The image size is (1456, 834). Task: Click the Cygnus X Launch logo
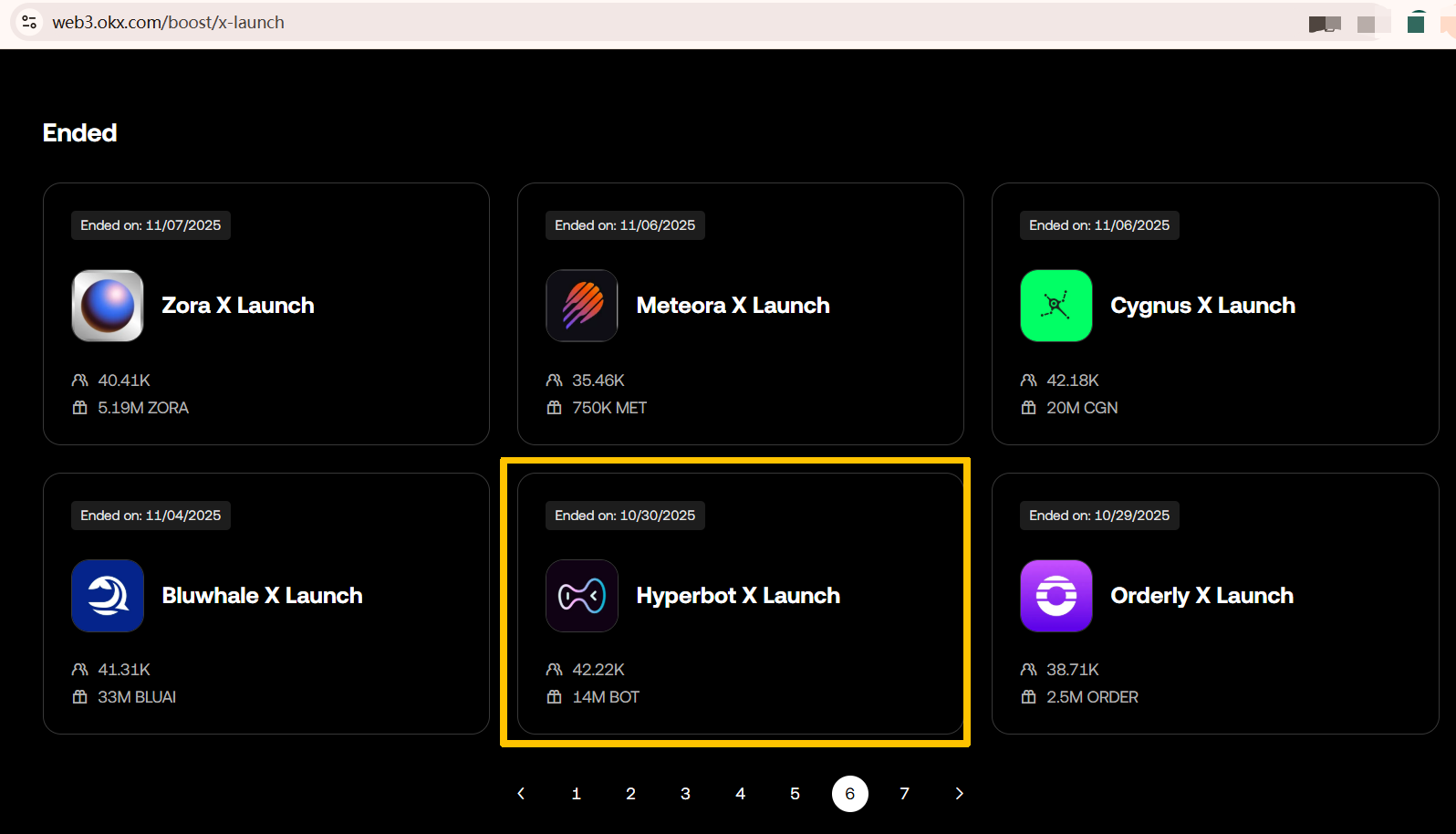[1056, 306]
